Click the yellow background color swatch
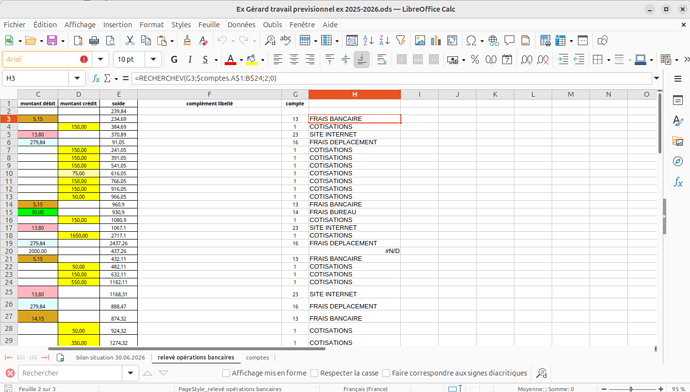 252,59
